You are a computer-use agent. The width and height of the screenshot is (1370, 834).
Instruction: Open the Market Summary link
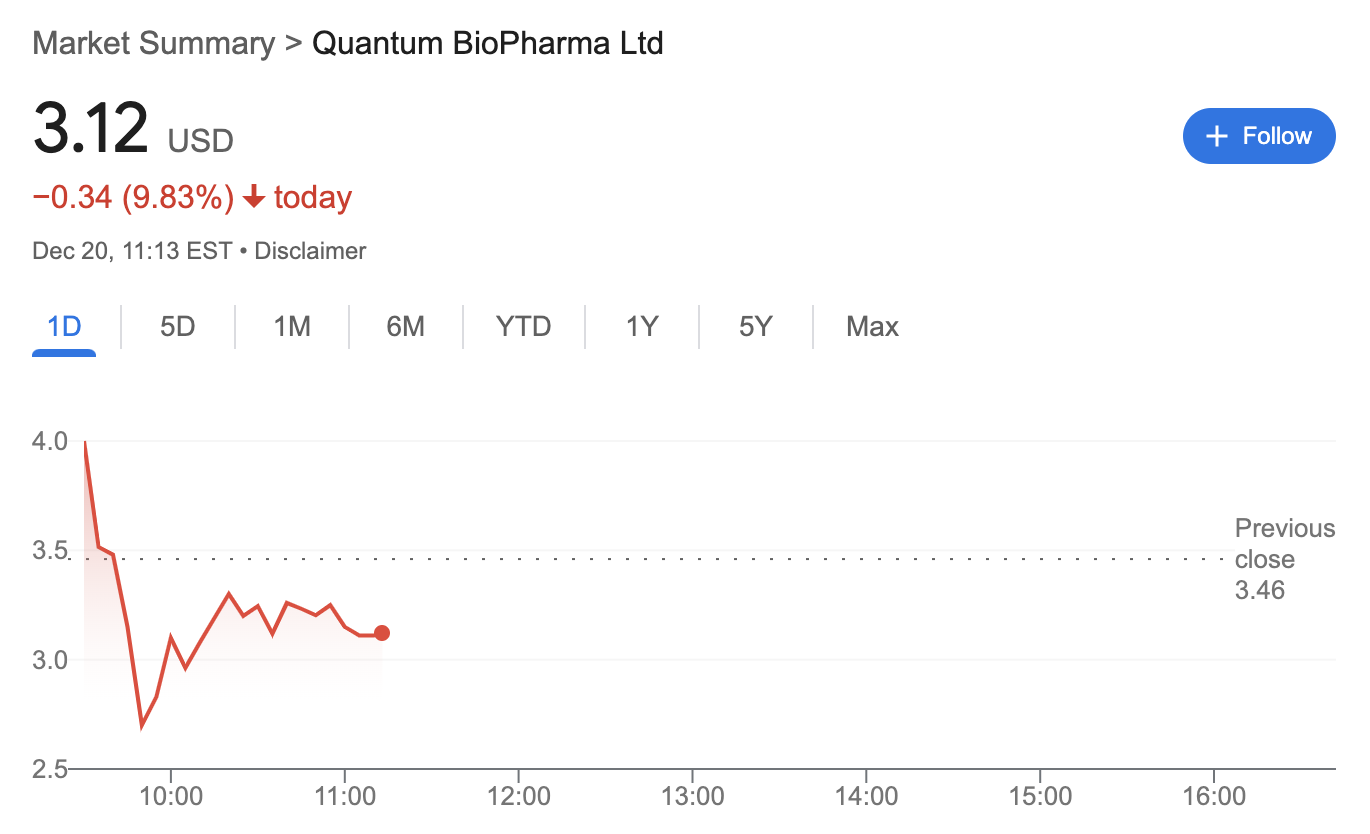(x=153, y=44)
